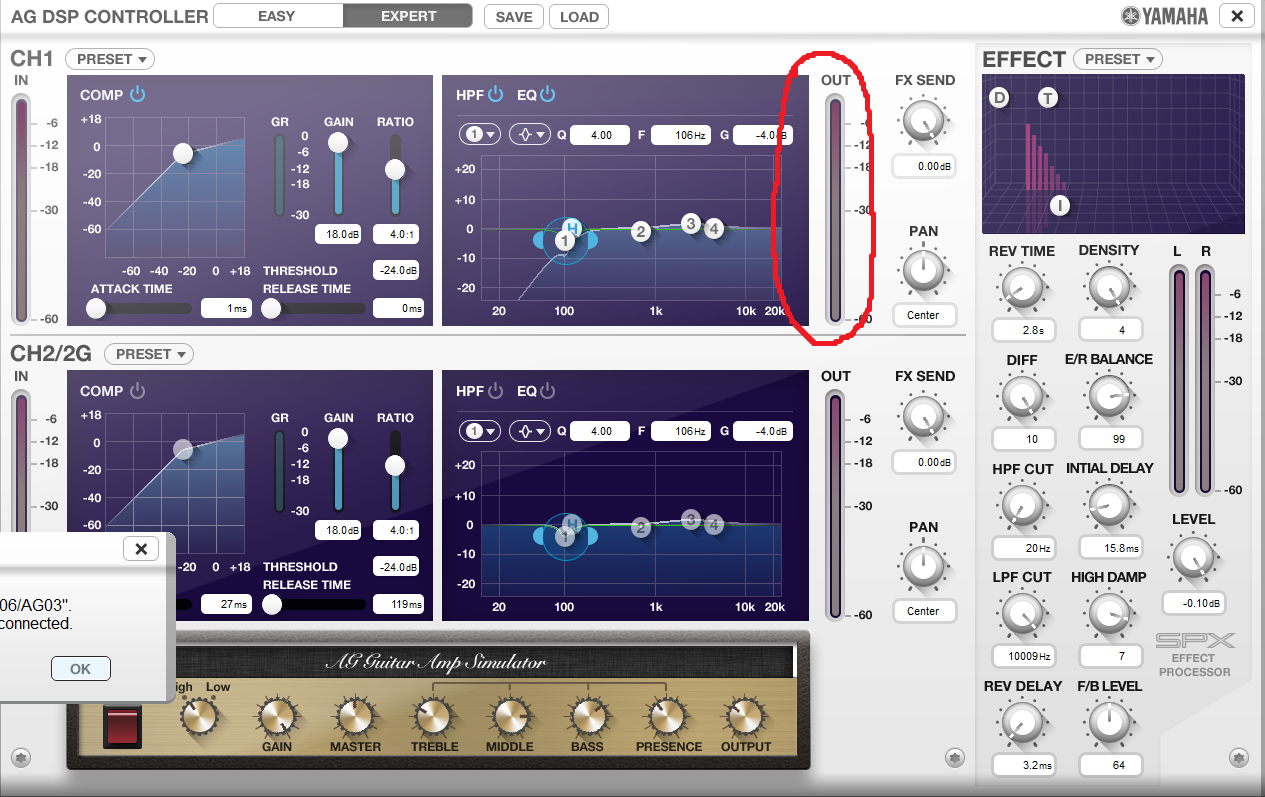Click the HPF CUT knob
The width and height of the screenshot is (1265, 797).
1021,507
